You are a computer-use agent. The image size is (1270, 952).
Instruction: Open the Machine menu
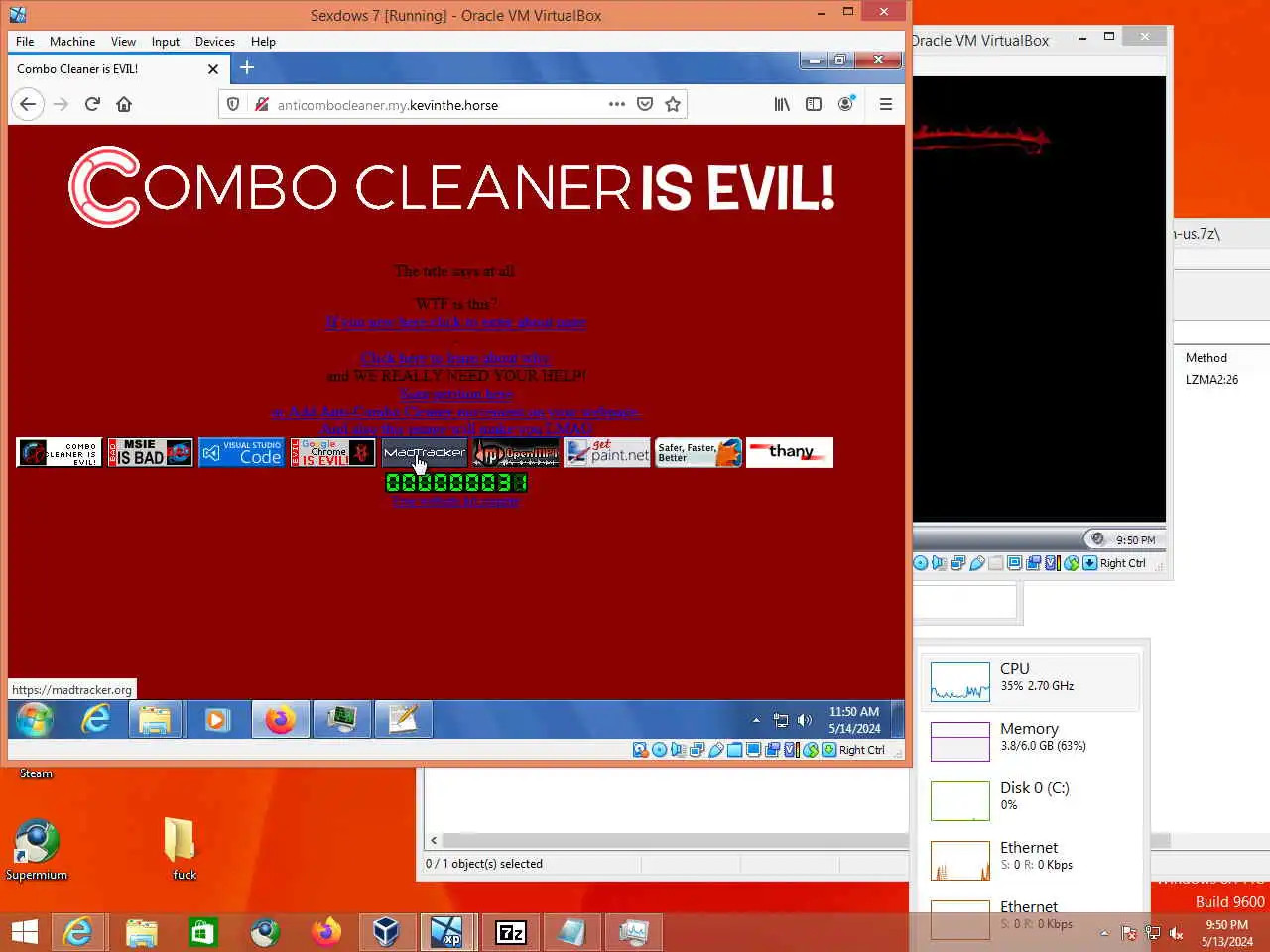tap(72, 42)
